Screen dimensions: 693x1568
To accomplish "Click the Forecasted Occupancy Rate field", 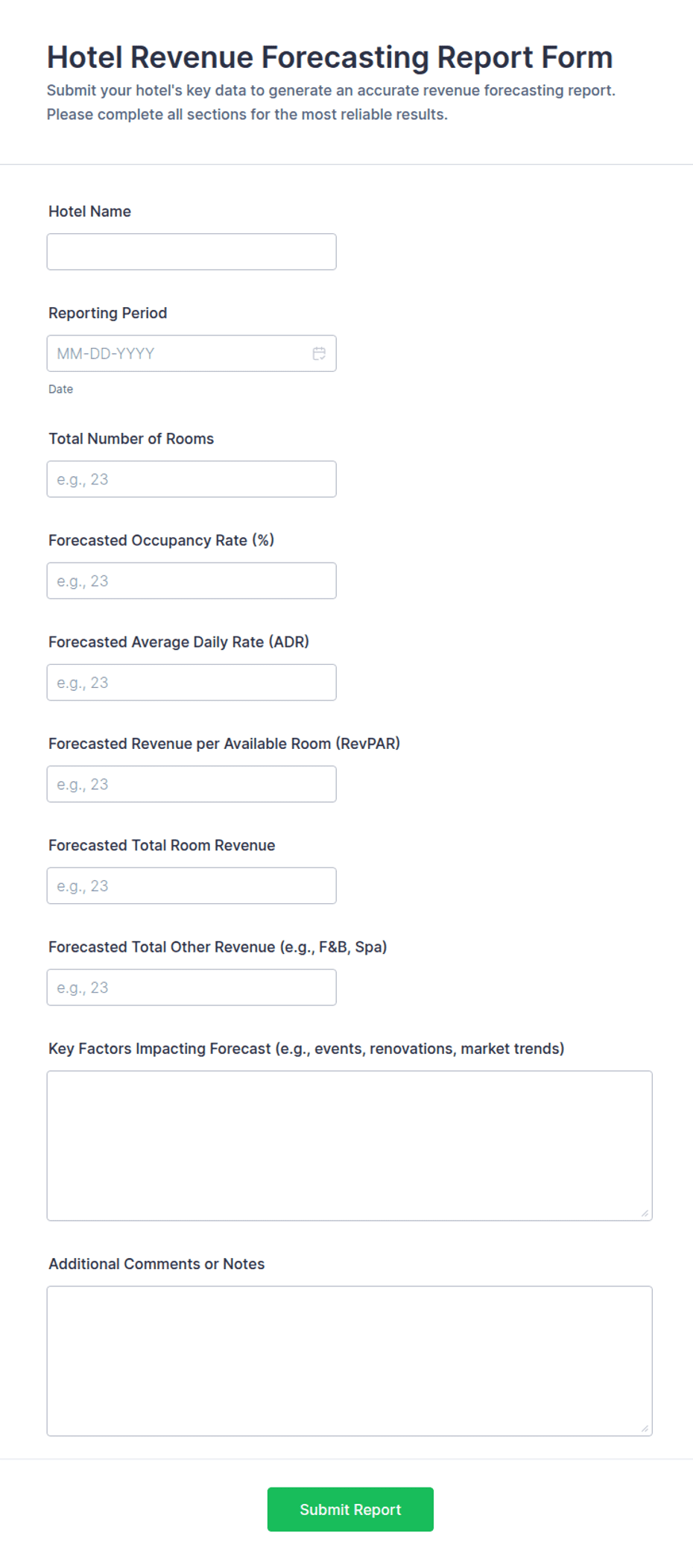I will (192, 581).
